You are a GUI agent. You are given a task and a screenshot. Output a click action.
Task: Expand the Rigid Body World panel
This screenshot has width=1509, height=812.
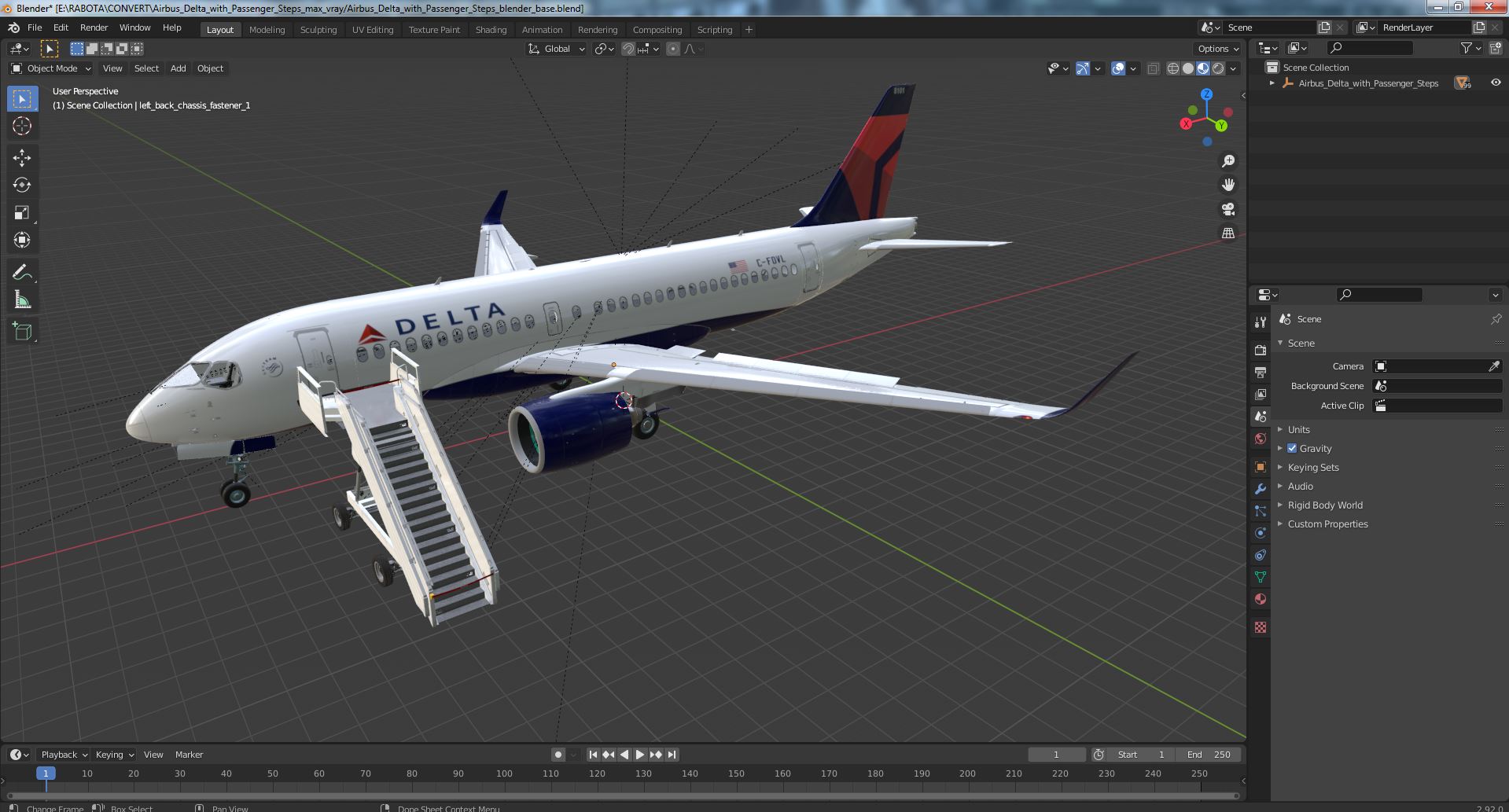[1325, 505]
